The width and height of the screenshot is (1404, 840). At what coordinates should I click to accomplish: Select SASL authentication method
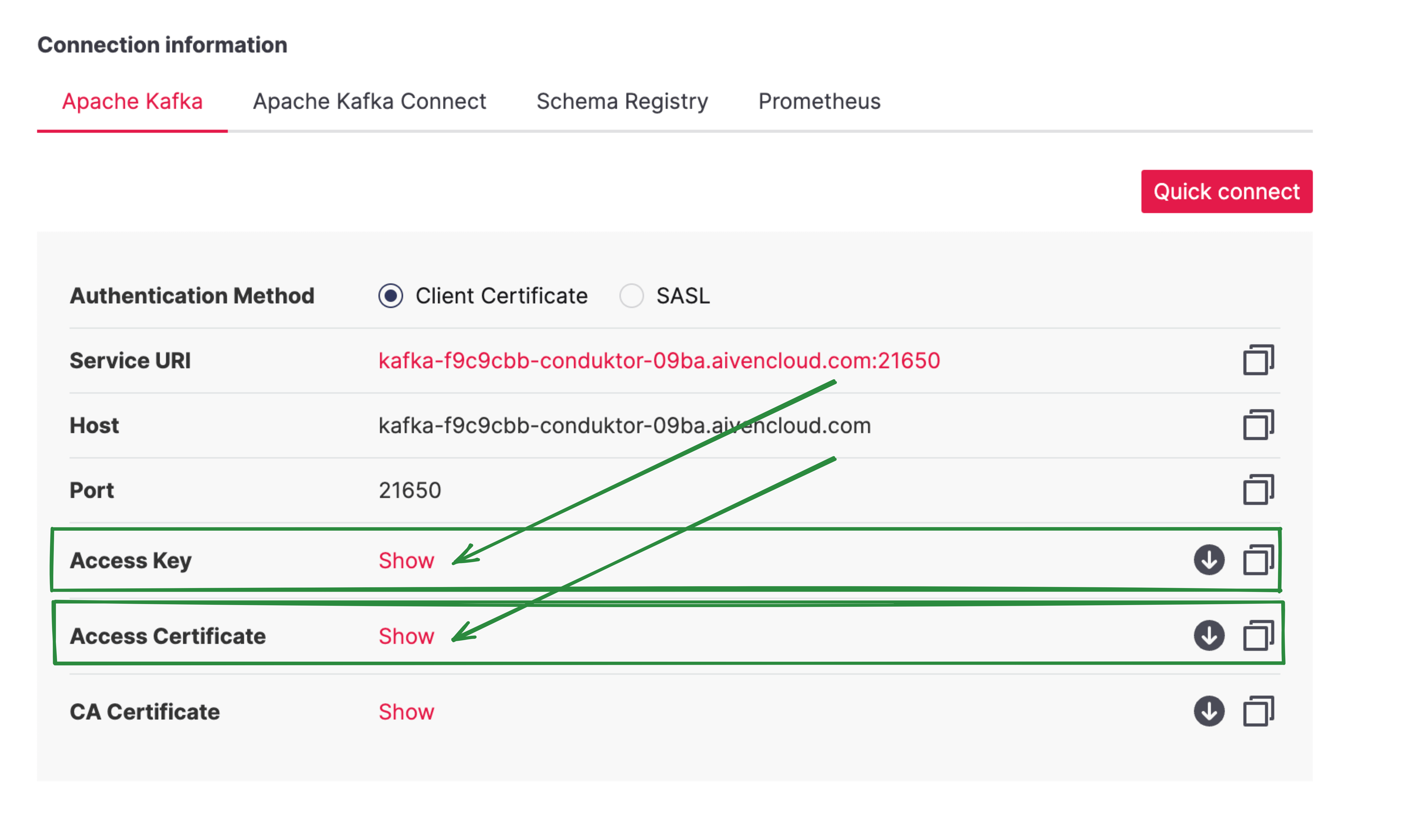(631, 295)
